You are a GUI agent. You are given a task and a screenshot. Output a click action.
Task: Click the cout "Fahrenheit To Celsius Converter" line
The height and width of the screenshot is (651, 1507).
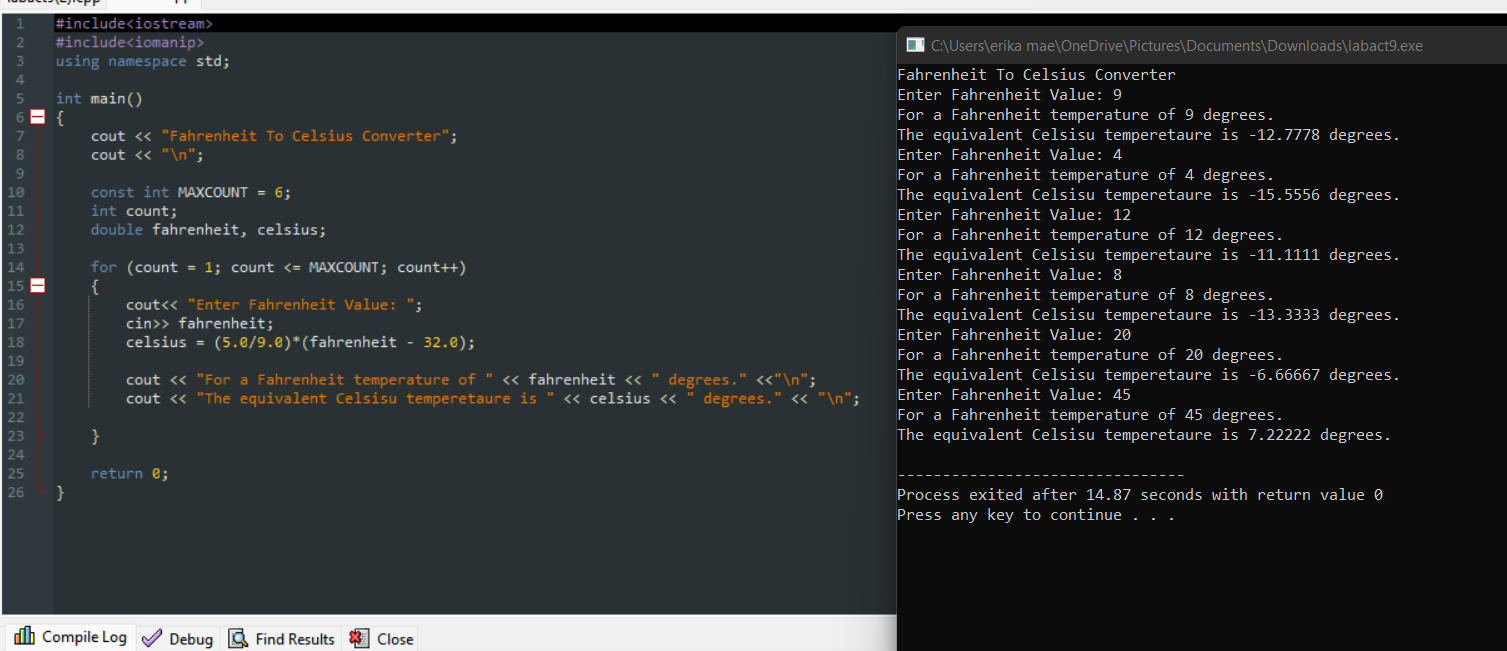tap(274, 136)
